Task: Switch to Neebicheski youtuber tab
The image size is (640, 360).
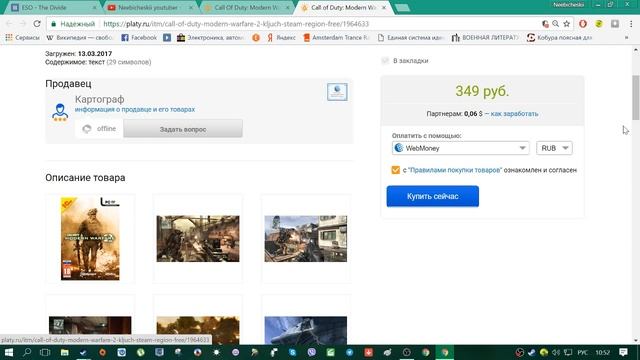Action: (x=148, y=7)
